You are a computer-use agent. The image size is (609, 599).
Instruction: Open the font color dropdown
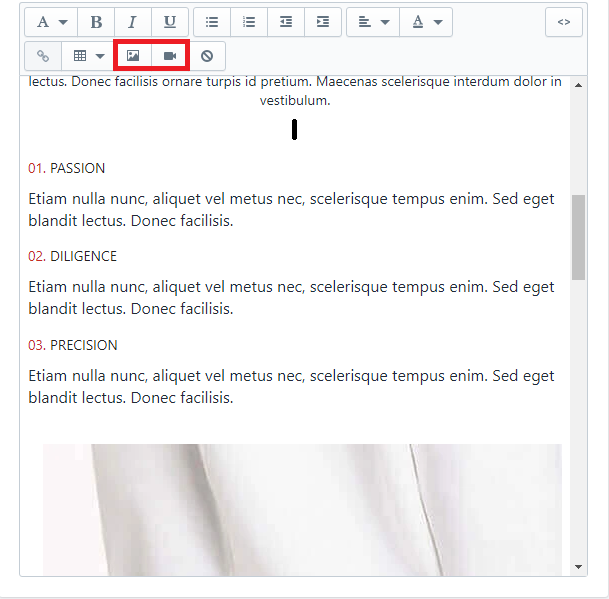(x=426, y=22)
